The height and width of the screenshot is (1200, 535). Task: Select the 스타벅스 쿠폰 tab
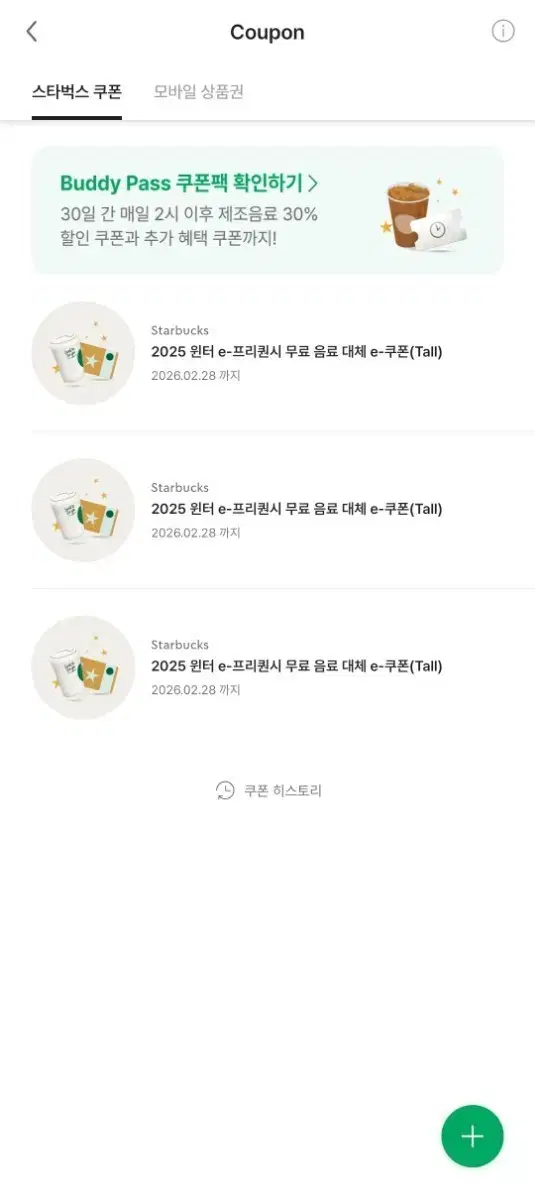(77, 92)
